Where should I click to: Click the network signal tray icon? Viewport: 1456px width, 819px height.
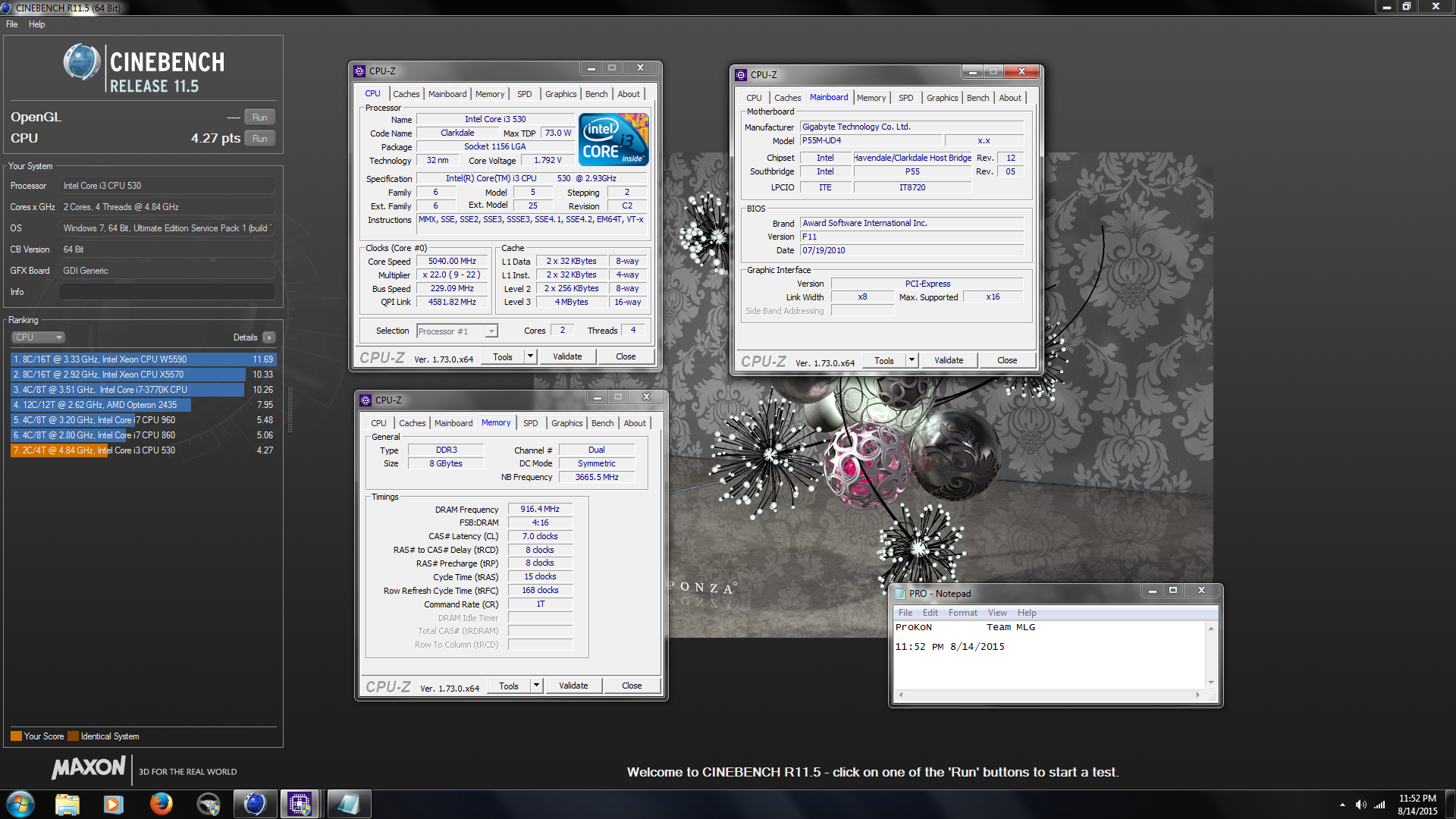click(1379, 805)
